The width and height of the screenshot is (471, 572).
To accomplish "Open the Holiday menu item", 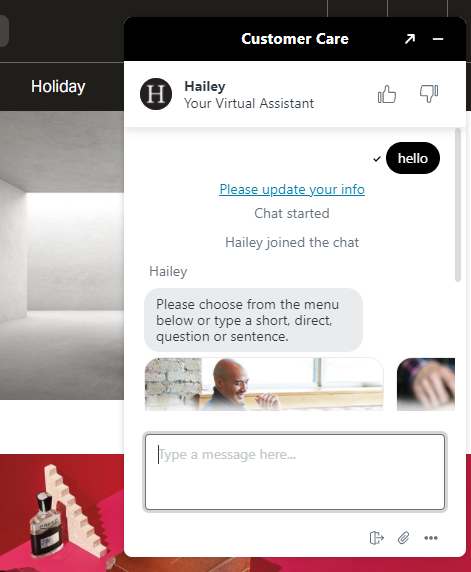I will point(58,86).
